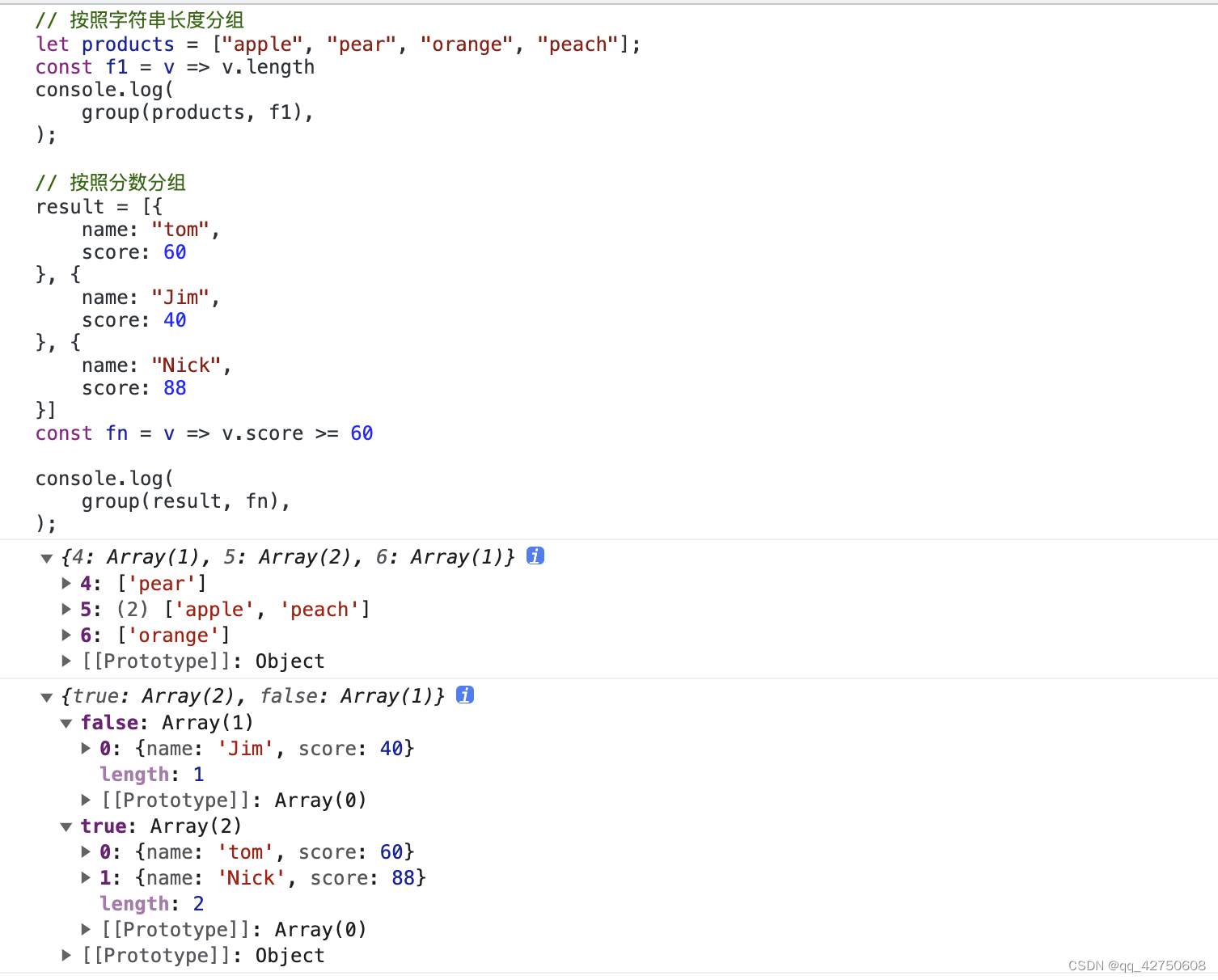The width and height of the screenshot is (1218, 980).
Task: Click the info icon beside the true/false object summary
Action: pyautogui.click(x=465, y=695)
